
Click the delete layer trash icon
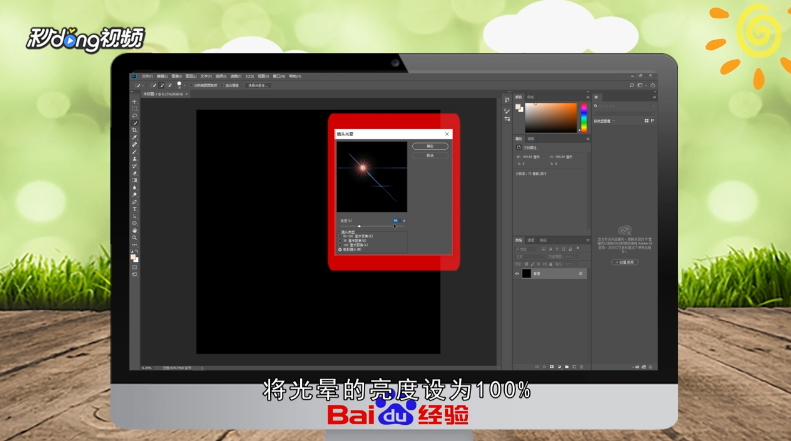[581, 367]
